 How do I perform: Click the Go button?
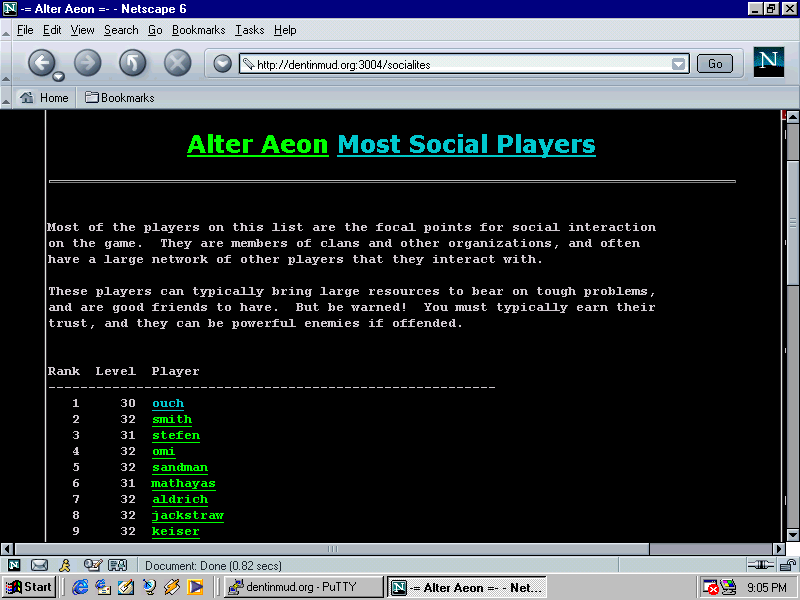click(715, 64)
